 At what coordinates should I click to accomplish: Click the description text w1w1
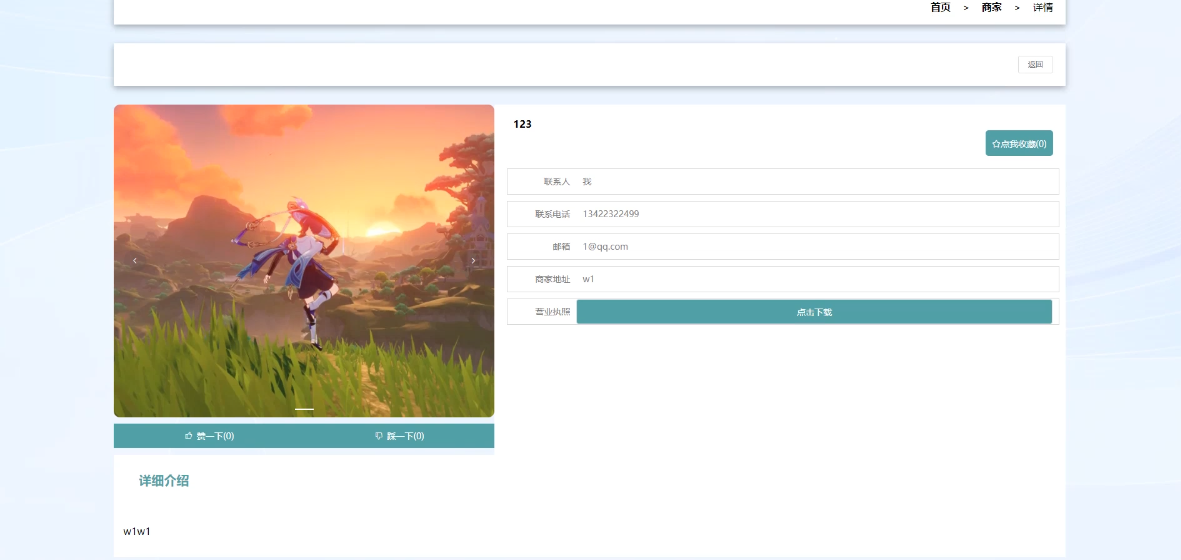point(137,531)
